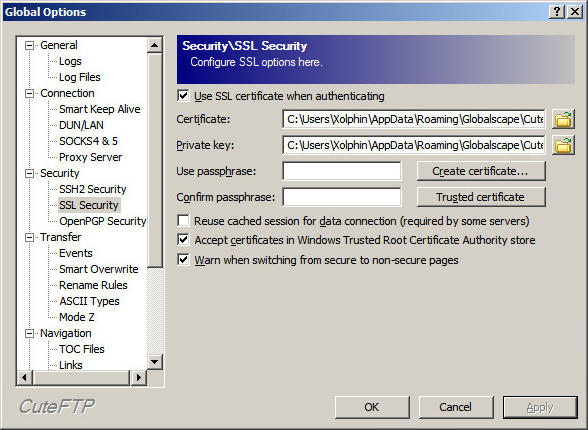The height and width of the screenshot is (430, 588).
Task: Open SOCKS4 & 5 settings
Action: [88, 141]
